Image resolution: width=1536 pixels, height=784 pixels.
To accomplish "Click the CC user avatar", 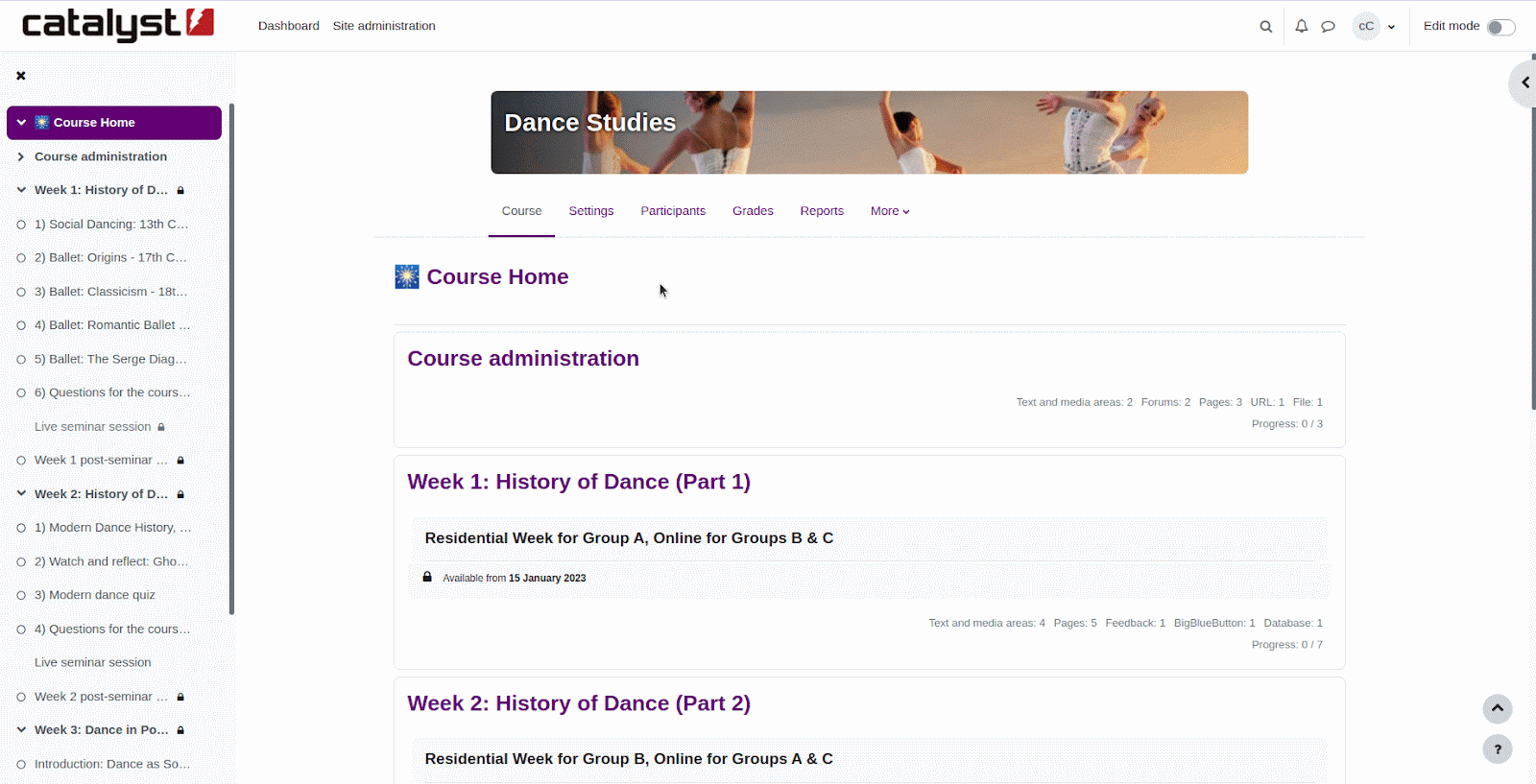I will click(1366, 26).
